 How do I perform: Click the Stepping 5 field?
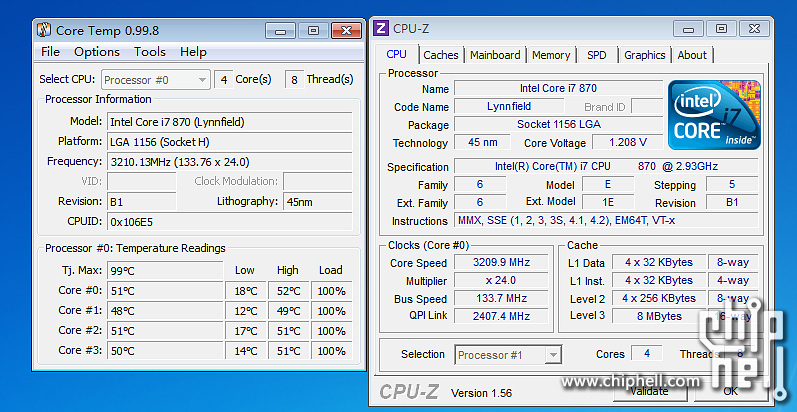tap(732, 184)
